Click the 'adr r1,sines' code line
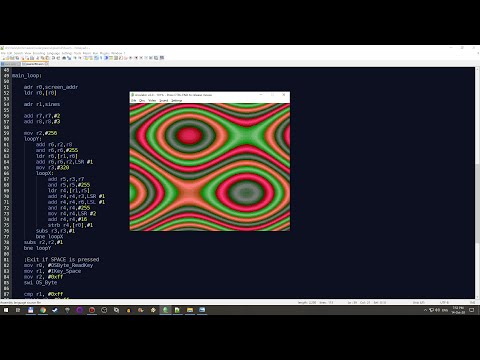Screen dimensions: 480x360 click(x=42, y=104)
